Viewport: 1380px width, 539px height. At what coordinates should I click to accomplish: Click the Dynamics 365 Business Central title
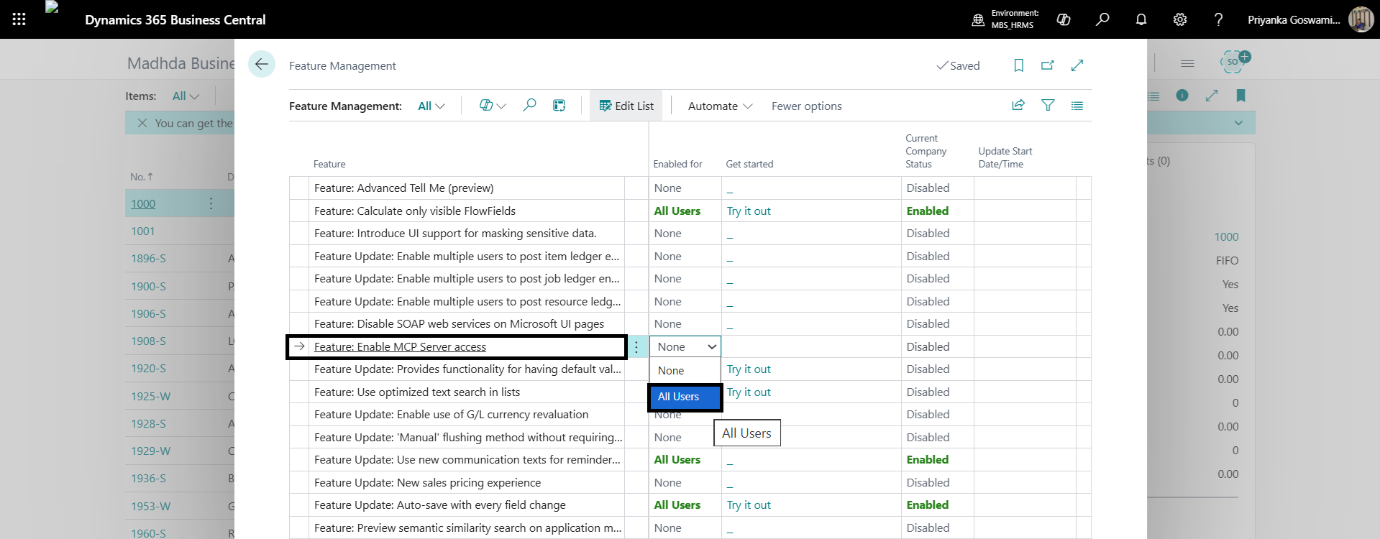(175, 20)
